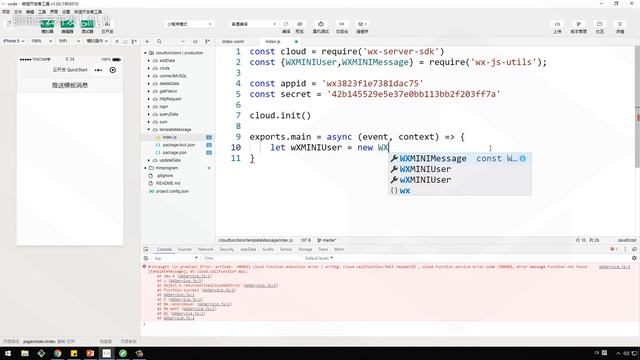Click the simulator more dots icon
The height and width of the screenshot is (360, 640).
98,70
